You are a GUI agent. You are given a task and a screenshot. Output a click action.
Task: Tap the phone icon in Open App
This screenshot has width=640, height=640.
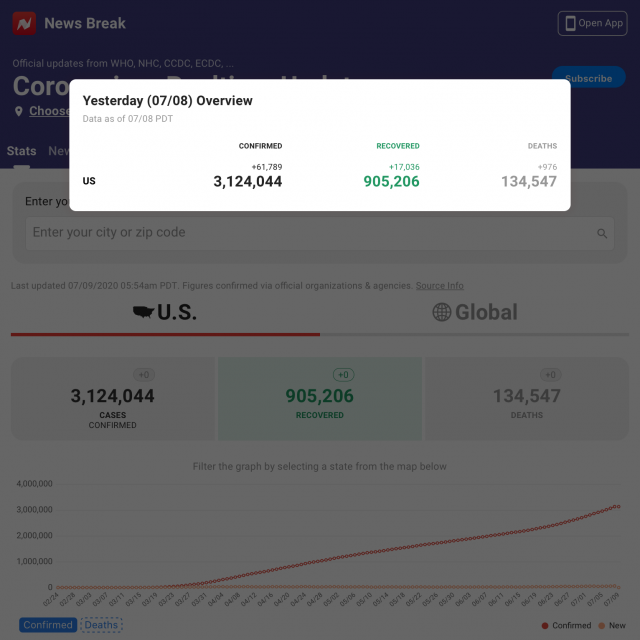(570, 23)
